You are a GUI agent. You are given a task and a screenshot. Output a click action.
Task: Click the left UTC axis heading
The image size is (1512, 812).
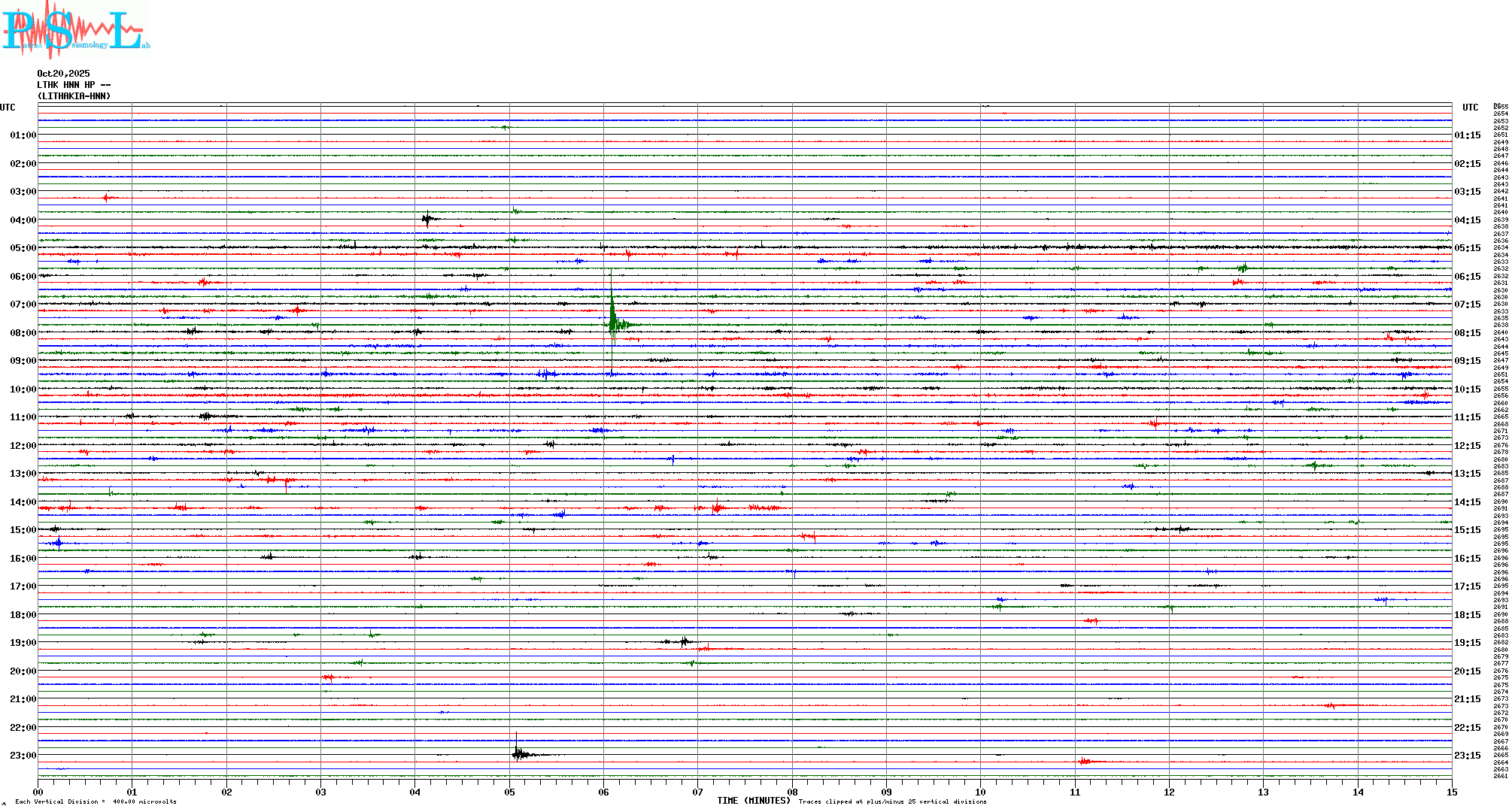[8, 108]
